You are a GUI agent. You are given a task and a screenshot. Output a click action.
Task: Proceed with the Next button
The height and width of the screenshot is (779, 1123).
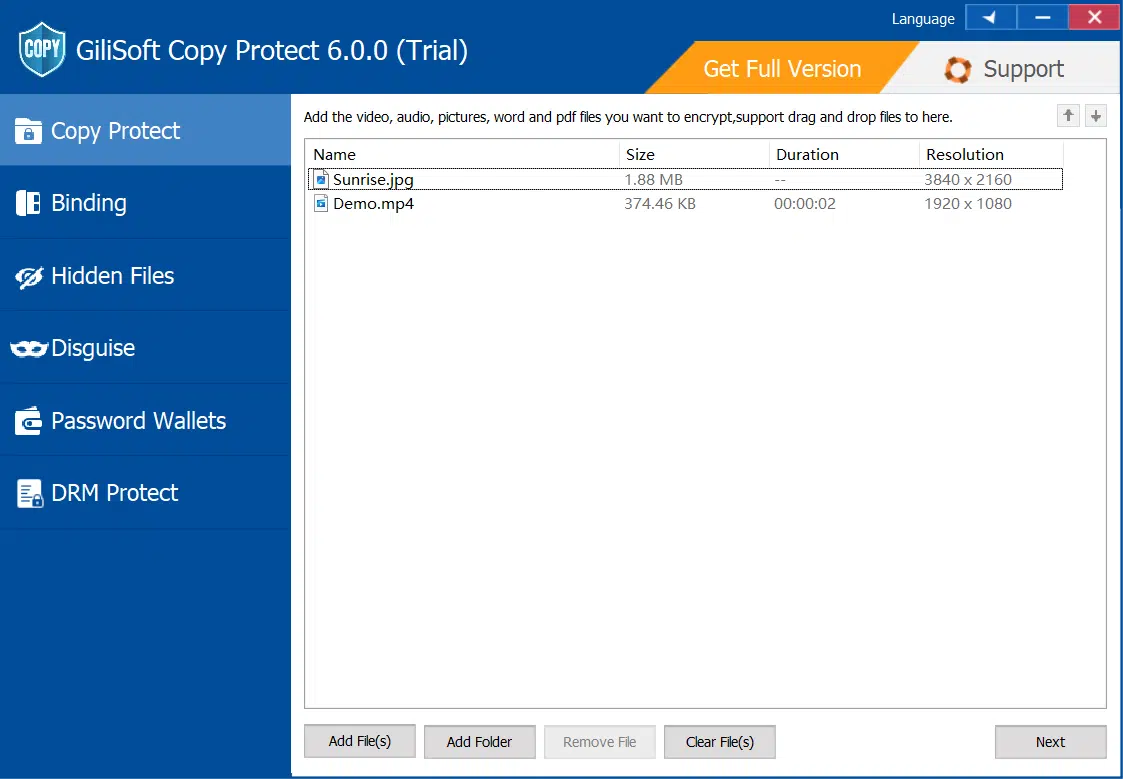(x=1051, y=742)
